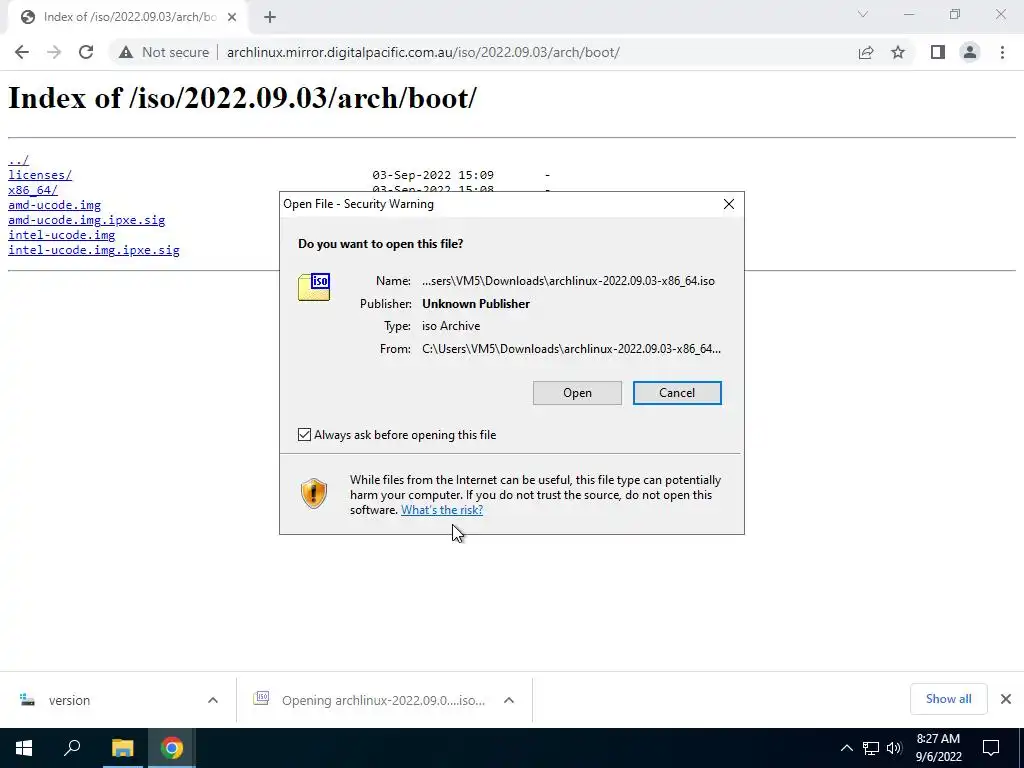
Task: Share this page icon in address bar
Action: (866, 52)
